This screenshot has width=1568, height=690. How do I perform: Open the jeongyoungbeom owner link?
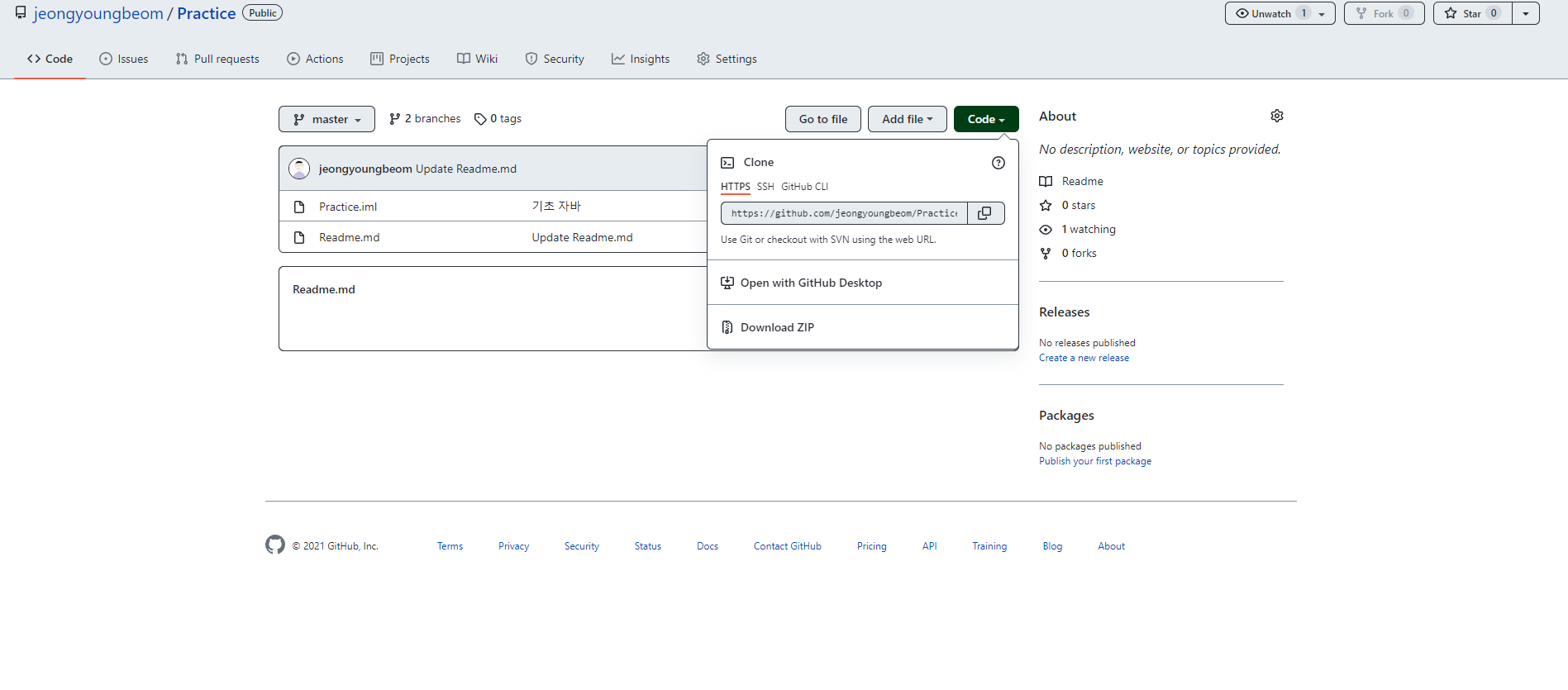pyautogui.click(x=98, y=13)
